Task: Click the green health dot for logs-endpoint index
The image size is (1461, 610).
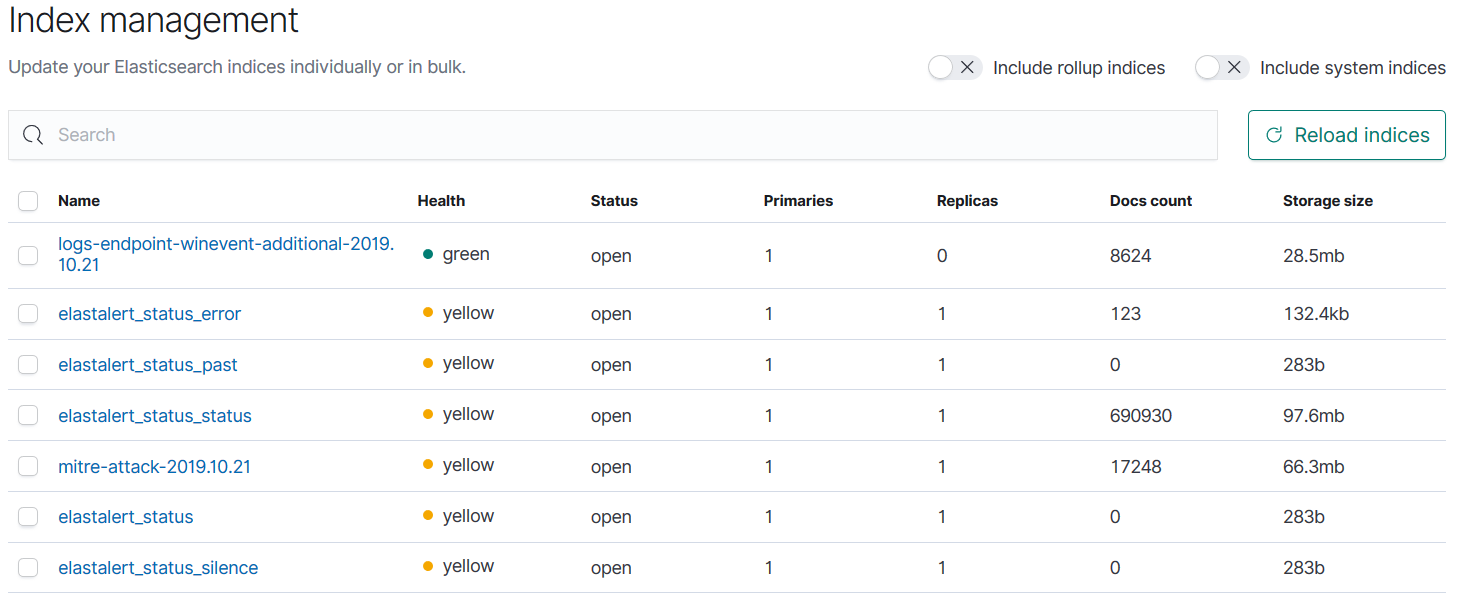Action: [x=429, y=253]
